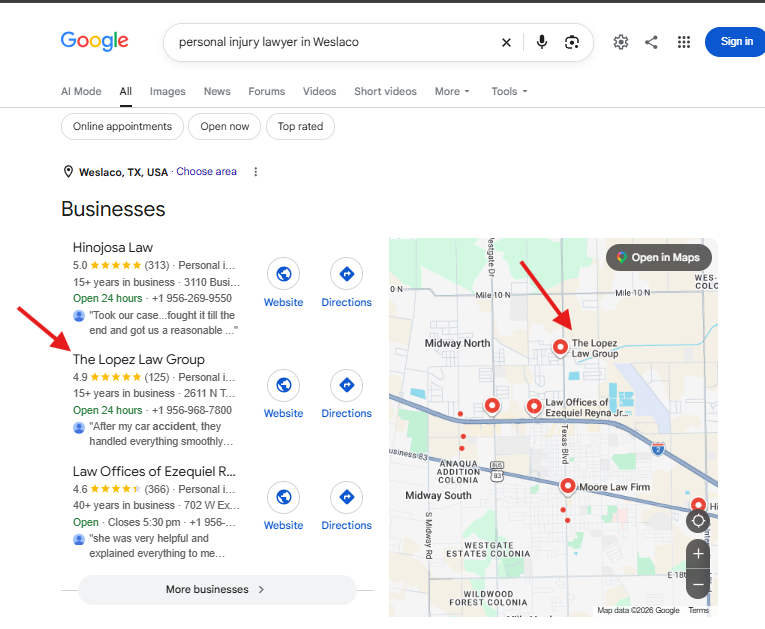
Task: Click the 5.0 rating (313) text
Action: [x=121, y=265]
